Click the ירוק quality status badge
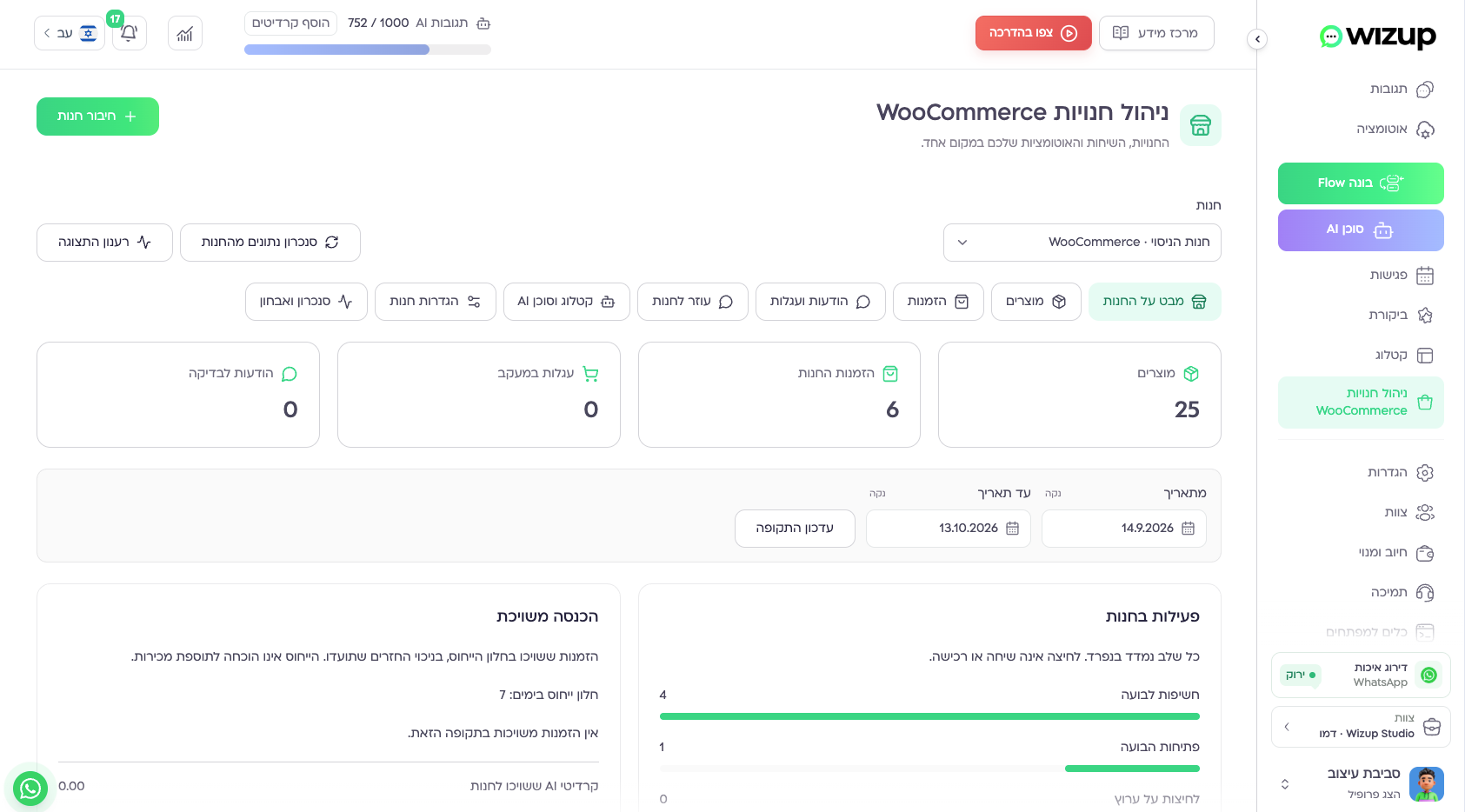Screen dimensions: 1465x812 coord(1301,676)
